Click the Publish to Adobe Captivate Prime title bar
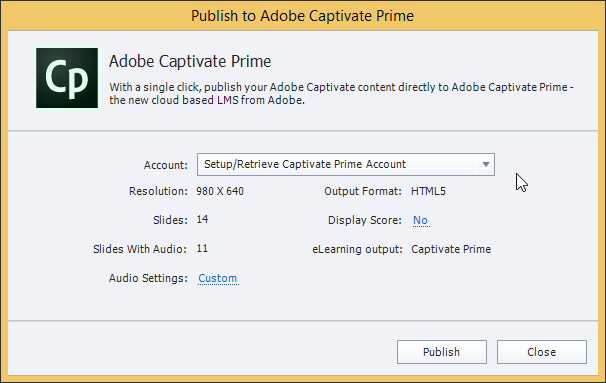606x383 pixels. point(303,16)
